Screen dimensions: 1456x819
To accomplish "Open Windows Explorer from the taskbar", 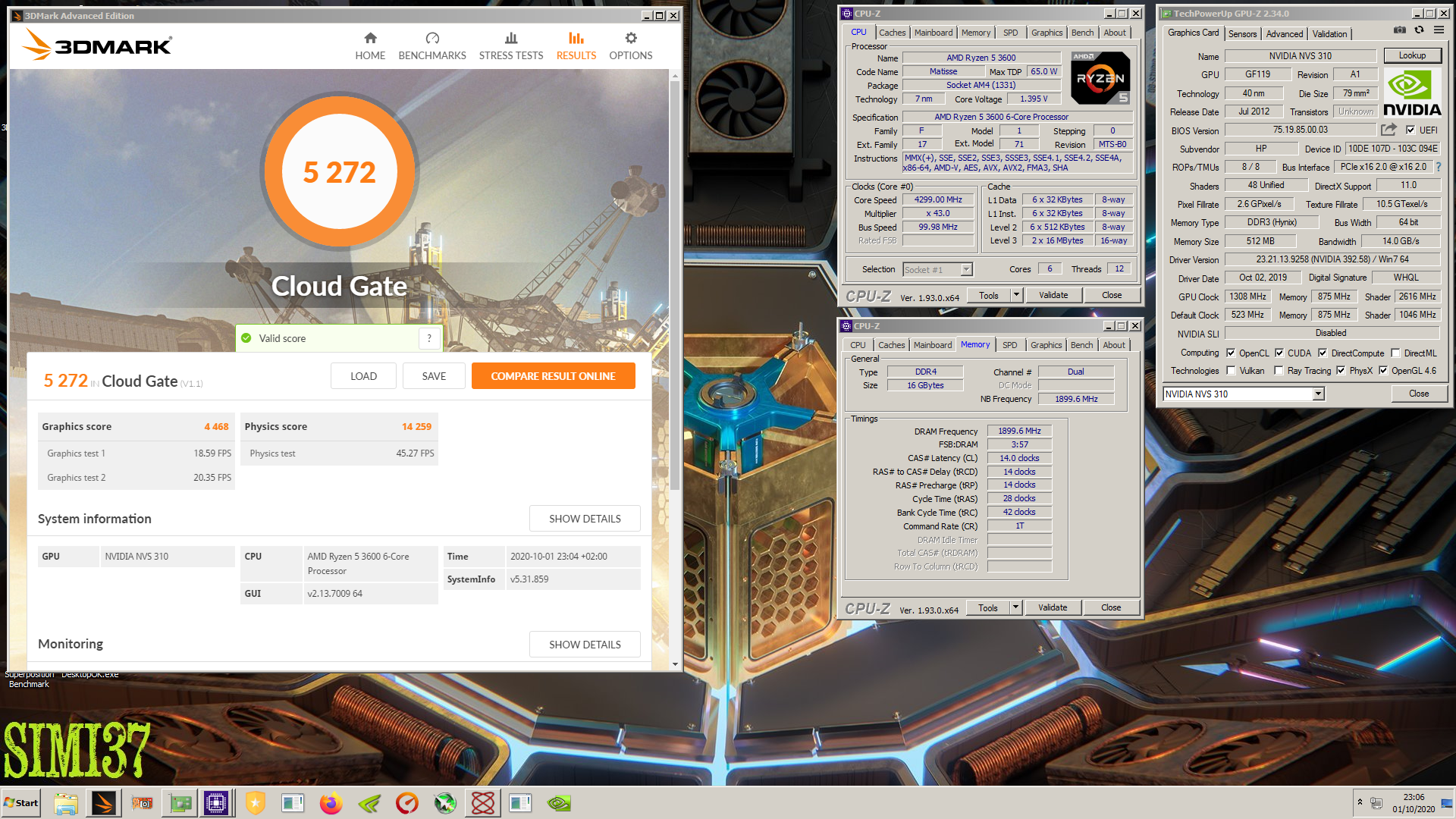I will click(x=66, y=803).
